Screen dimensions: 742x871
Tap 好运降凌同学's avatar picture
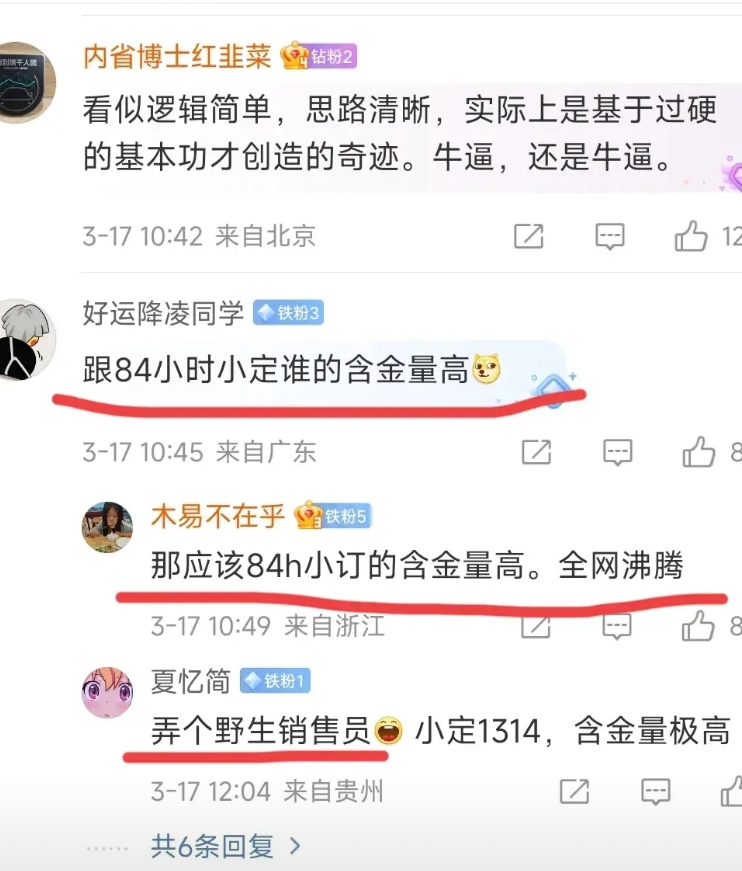coord(27,339)
